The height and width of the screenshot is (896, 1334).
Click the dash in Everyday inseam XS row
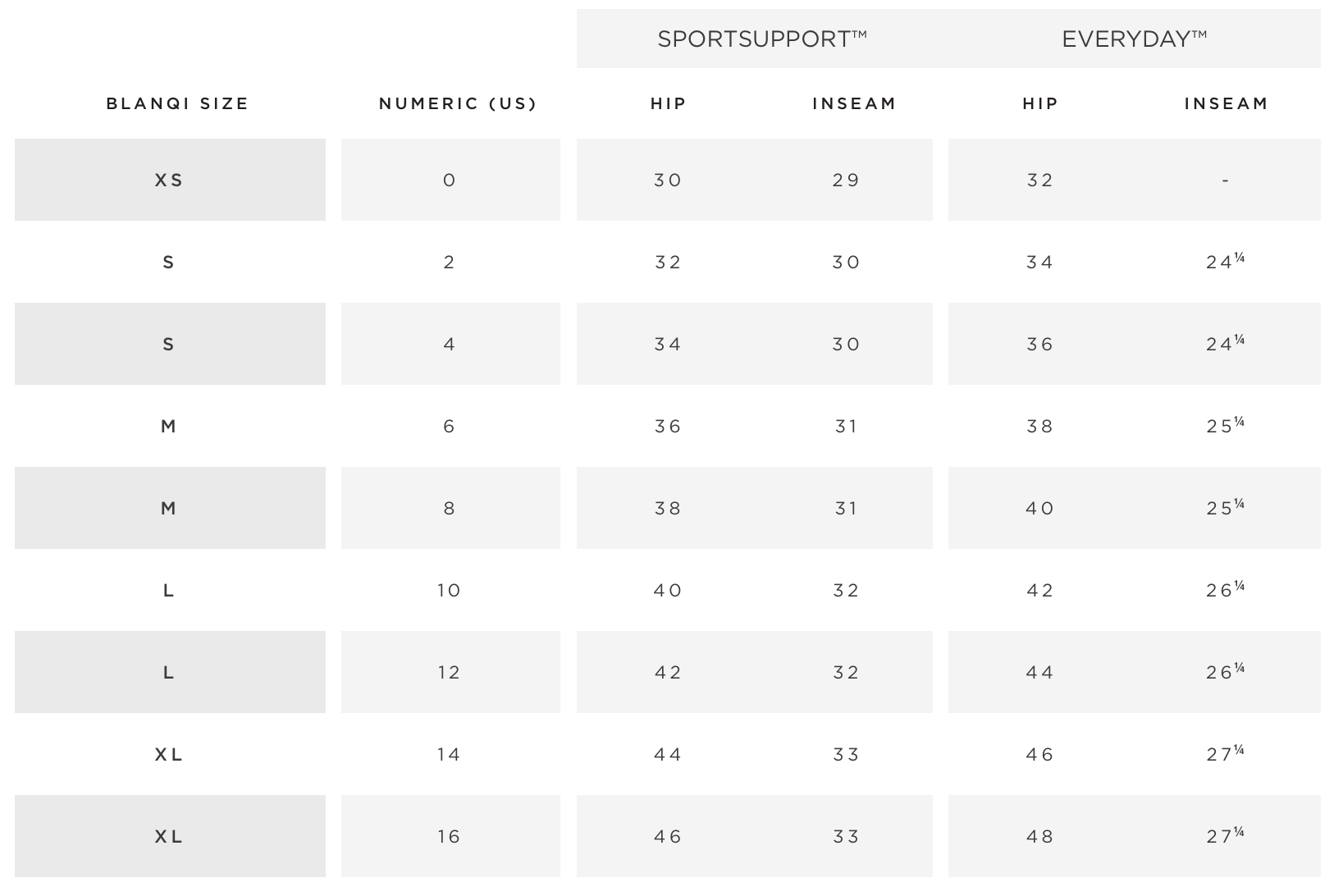1225,181
